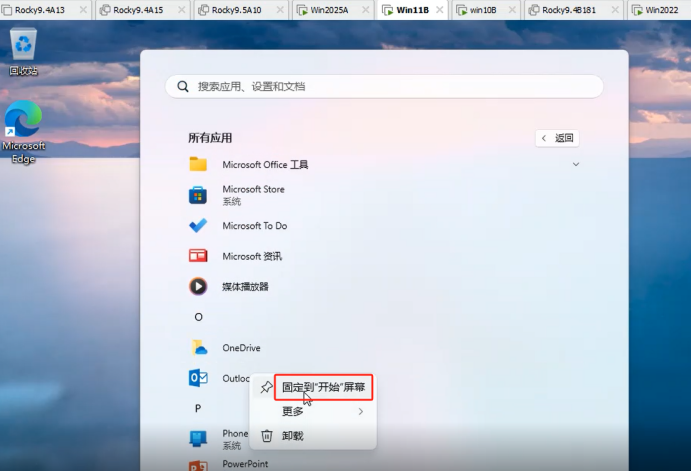The image size is (692, 472).
Task: Expand the Microsoft Office 工具 folder chevron
Action: [x=575, y=165]
